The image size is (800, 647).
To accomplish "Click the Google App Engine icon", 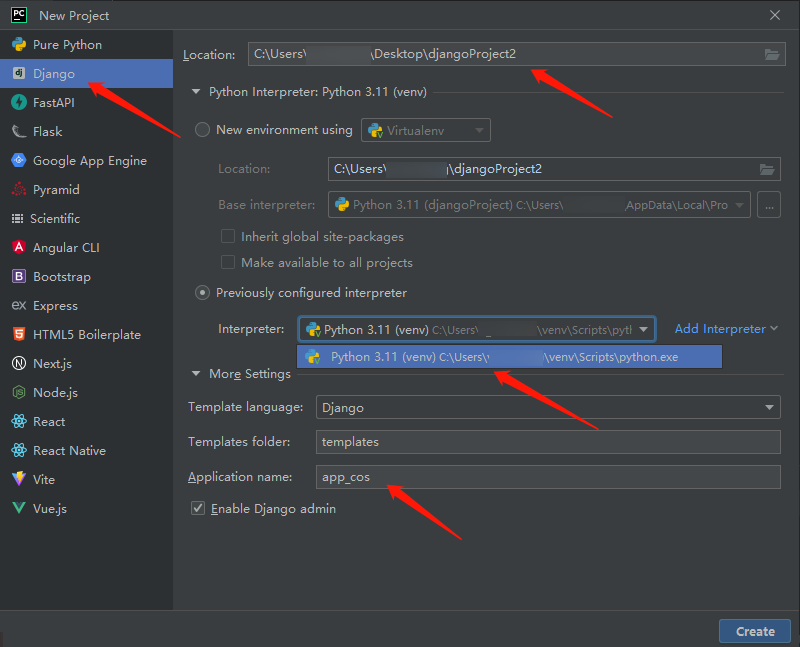I will [x=19, y=160].
